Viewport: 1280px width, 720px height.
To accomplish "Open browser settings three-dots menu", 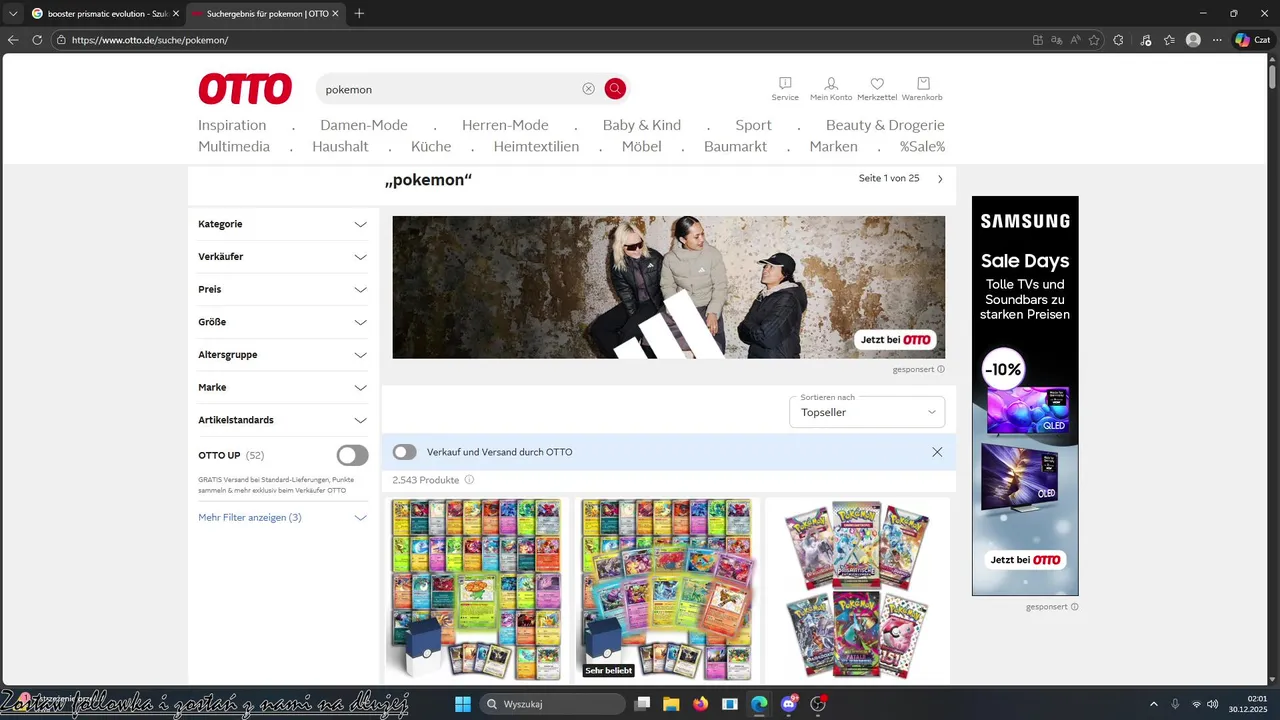I will point(1217,40).
